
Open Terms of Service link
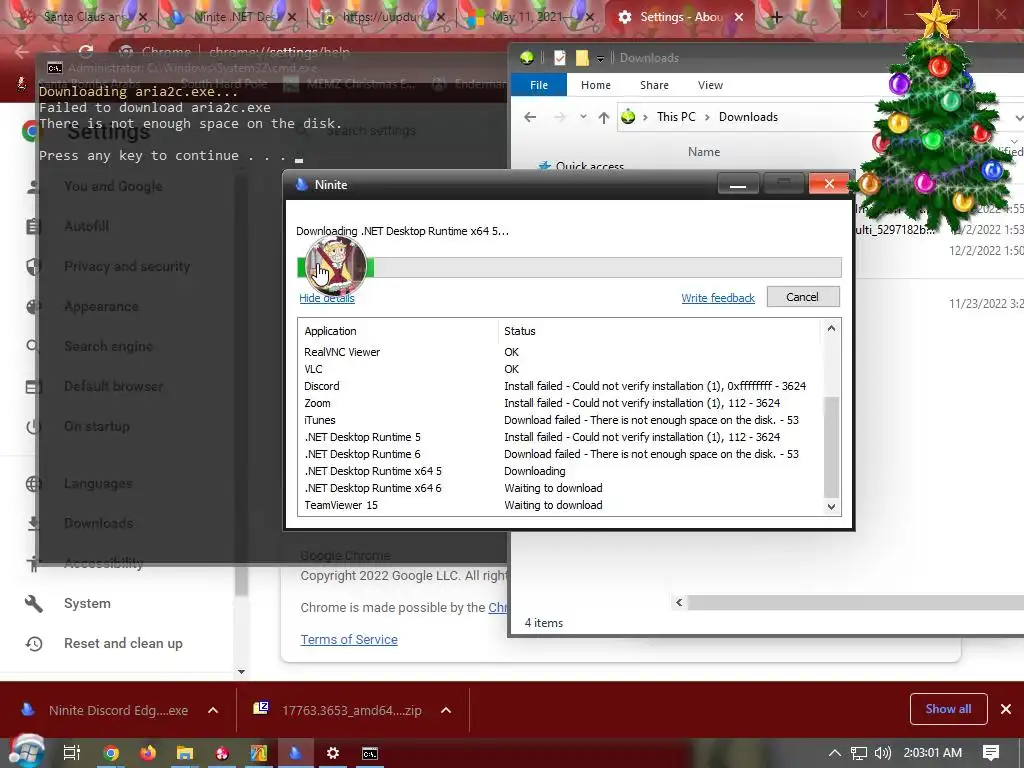click(349, 639)
